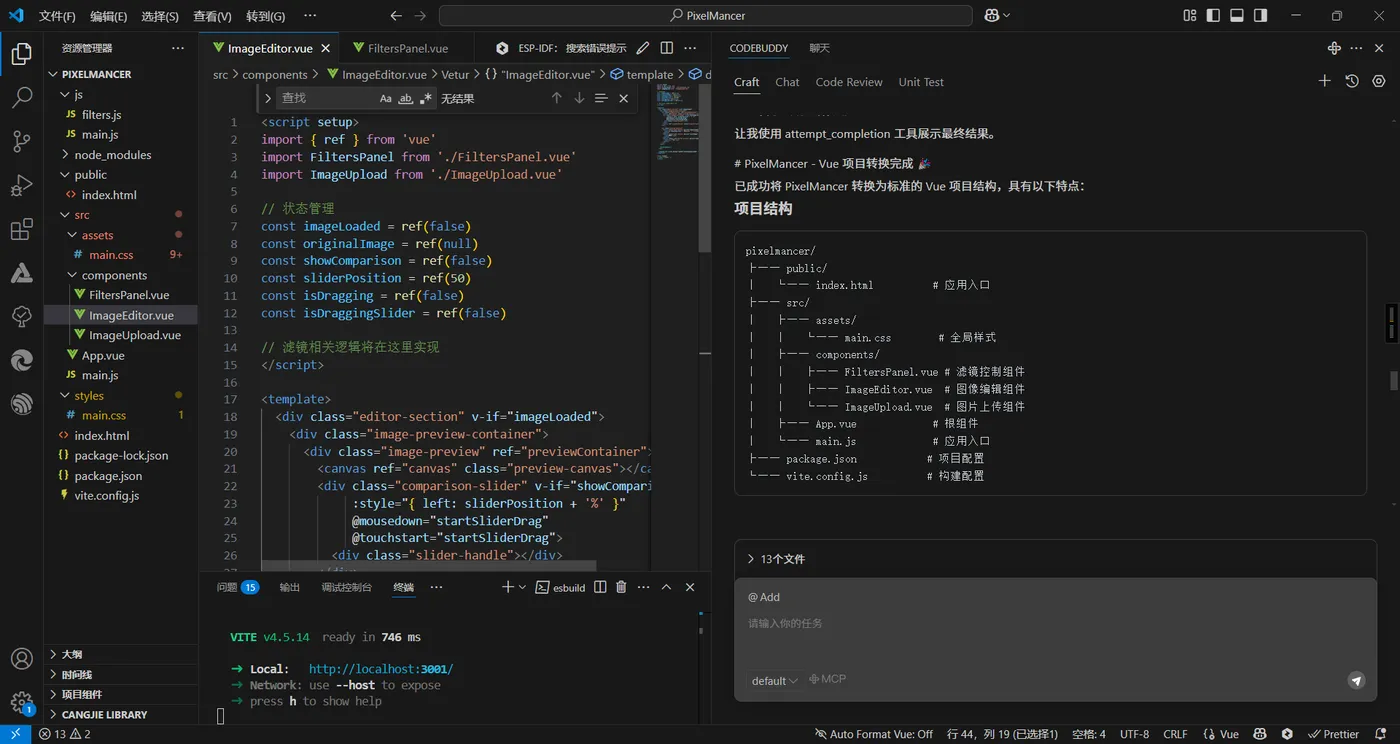Viewport: 1400px width, 744px height.
Task: Add a new terminal with plus icon
Action: pyautogui.click(x=508, y=587)
